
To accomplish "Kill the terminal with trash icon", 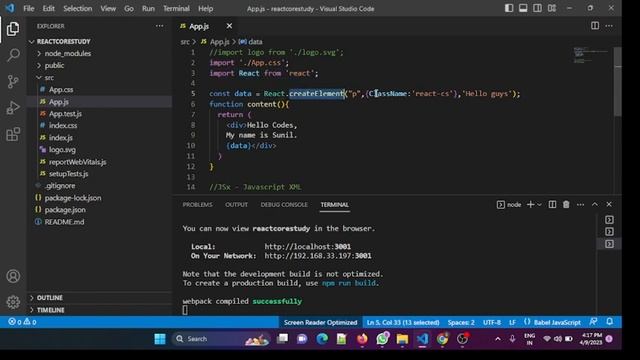I will [566, 204].
